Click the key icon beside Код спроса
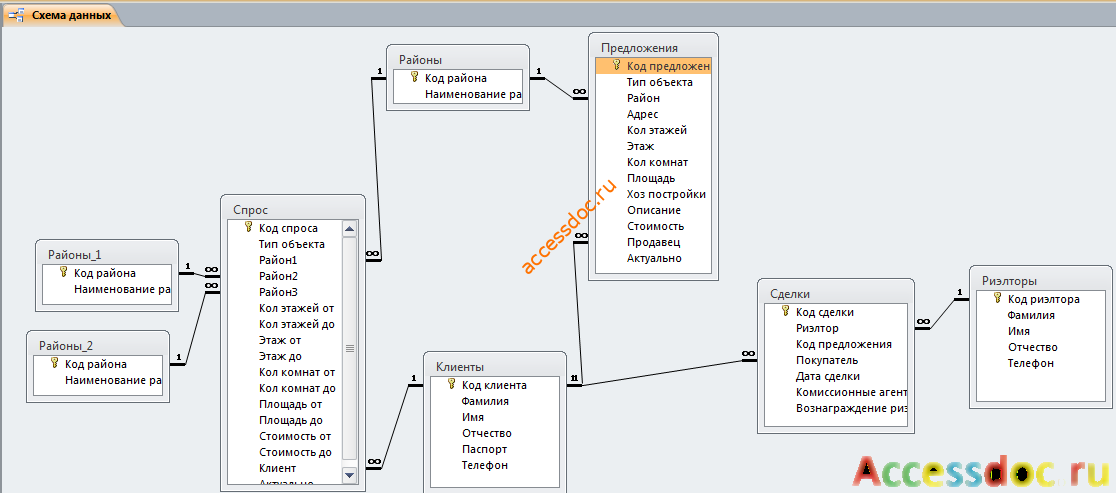 (248, 228)
